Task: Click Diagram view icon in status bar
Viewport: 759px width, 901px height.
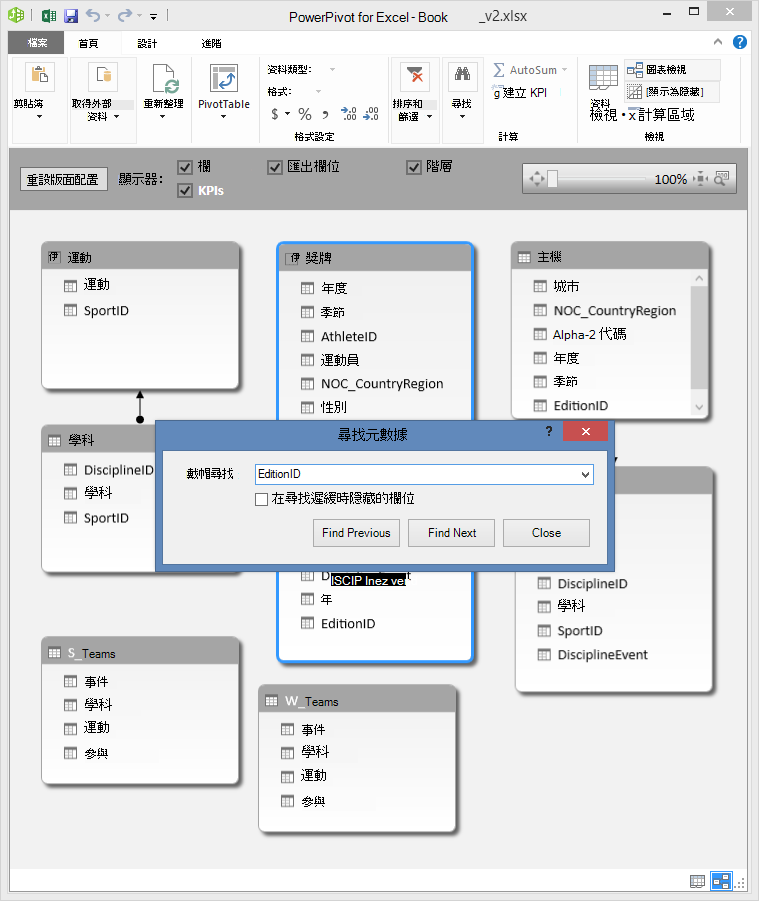Action: click(x=721, y=880)
